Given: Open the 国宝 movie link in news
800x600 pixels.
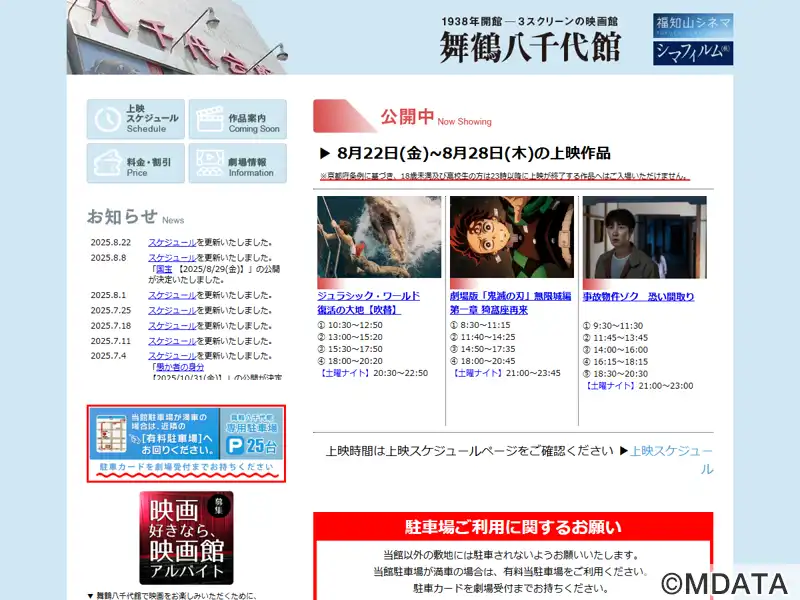Looking at the screenshot, I should click(164, 269).
